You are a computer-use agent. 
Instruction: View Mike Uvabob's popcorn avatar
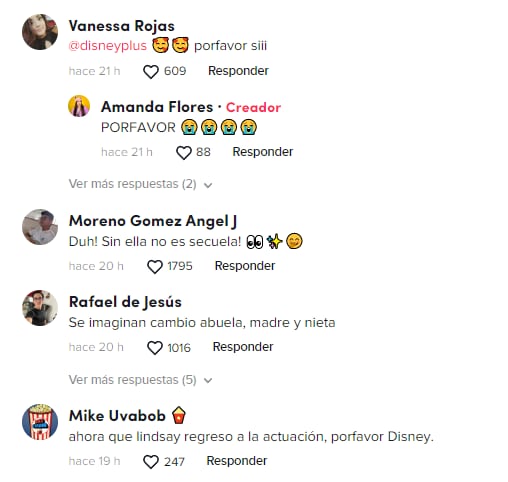(40, 422)
